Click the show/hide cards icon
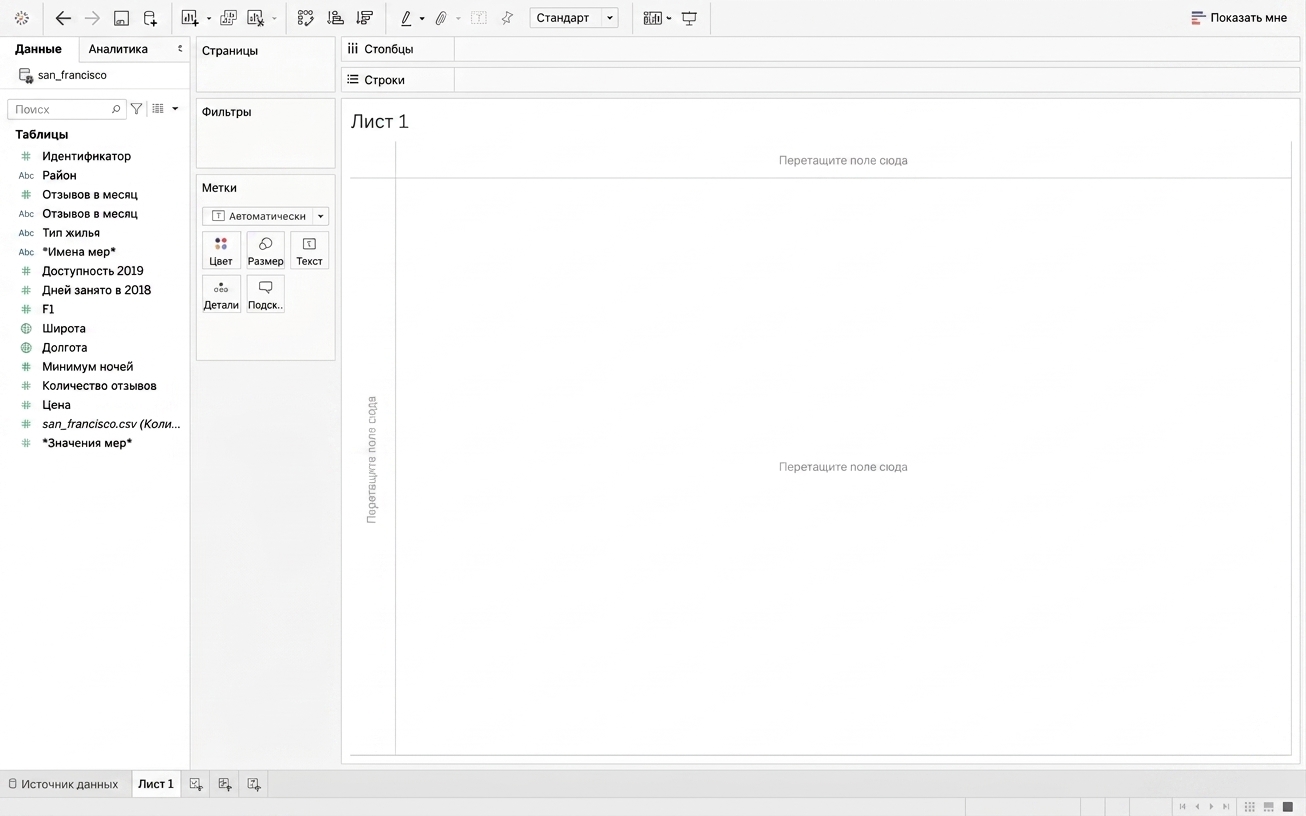This screenshot has width=1306, height=816. pyautogui.click(x=653, y=18)
